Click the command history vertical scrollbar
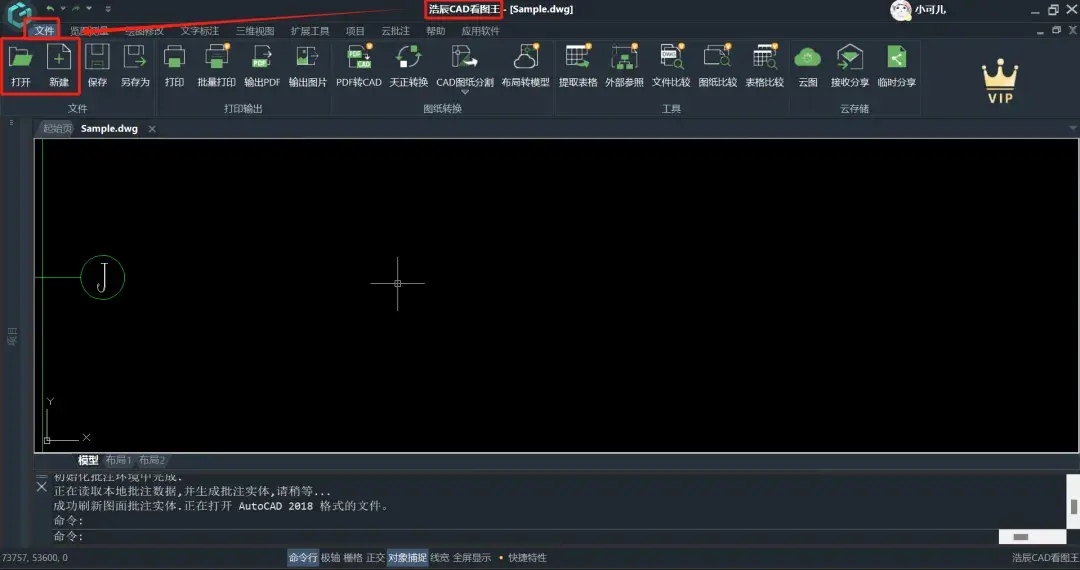This screenshot has height=570, width=1080. click(x=1073, y=502)
